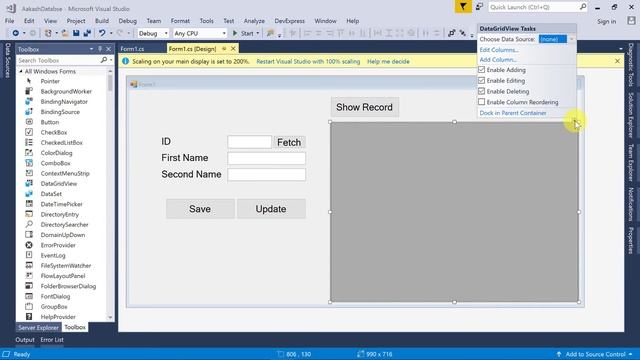Toggle the Enable Adding checkbox
The image size is (640, 360).
point(482,70)
